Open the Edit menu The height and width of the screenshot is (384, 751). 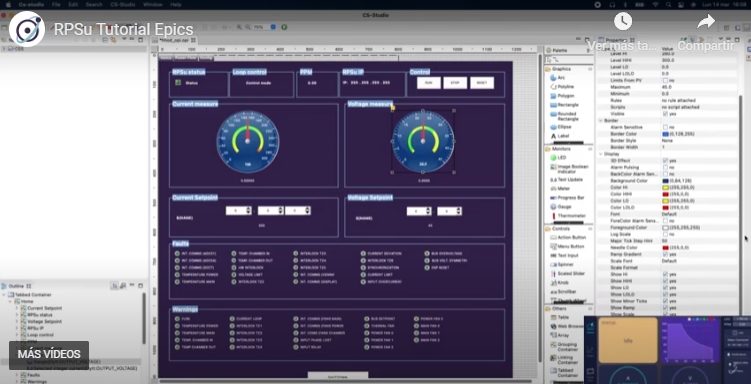point(73,4)
